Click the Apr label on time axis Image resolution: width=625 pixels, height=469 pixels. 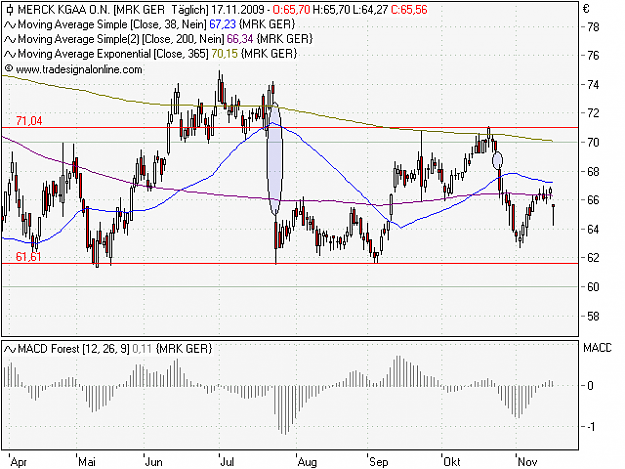point(19,462)
